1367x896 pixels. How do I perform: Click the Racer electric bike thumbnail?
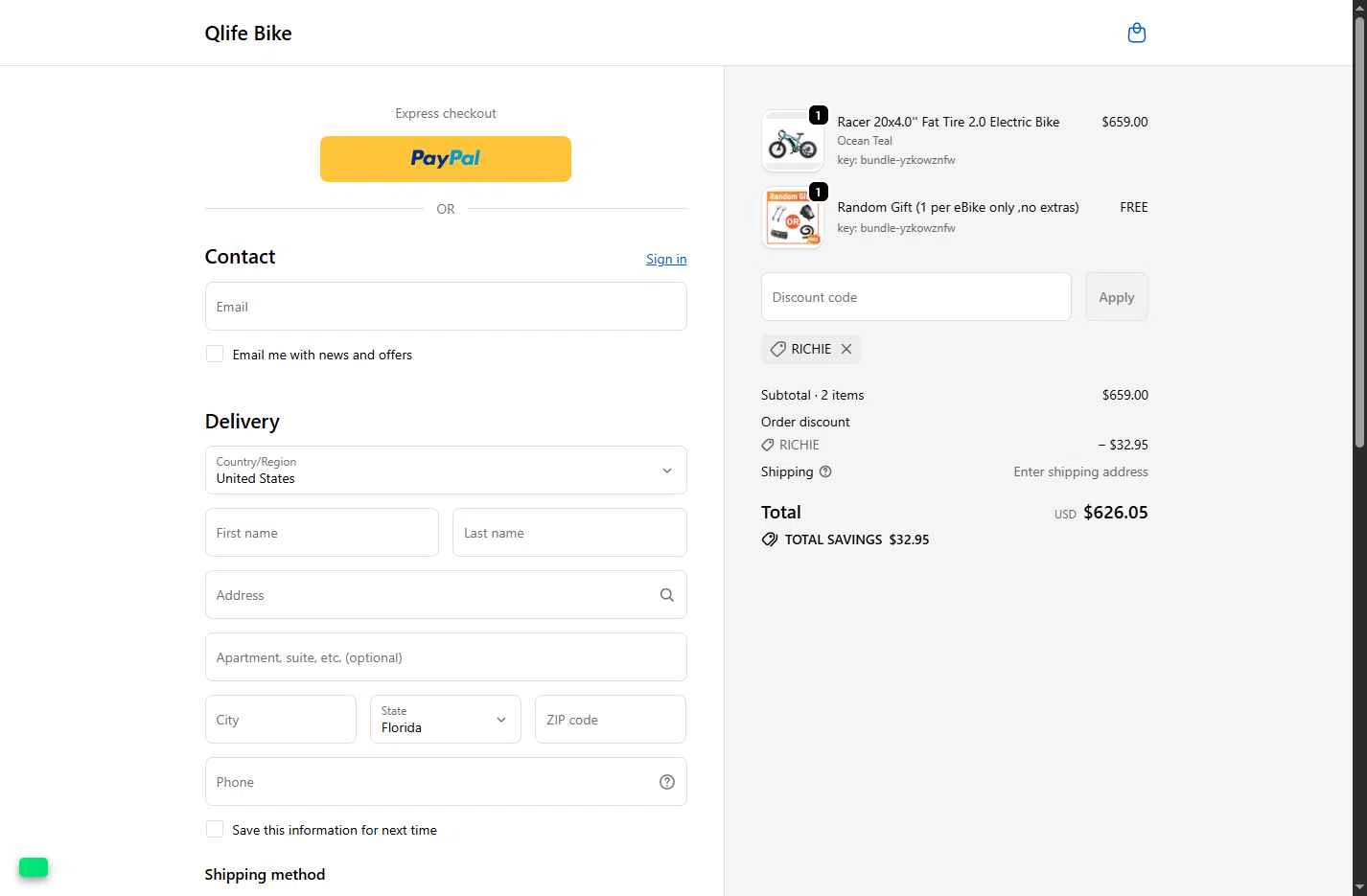pos(793,141)
